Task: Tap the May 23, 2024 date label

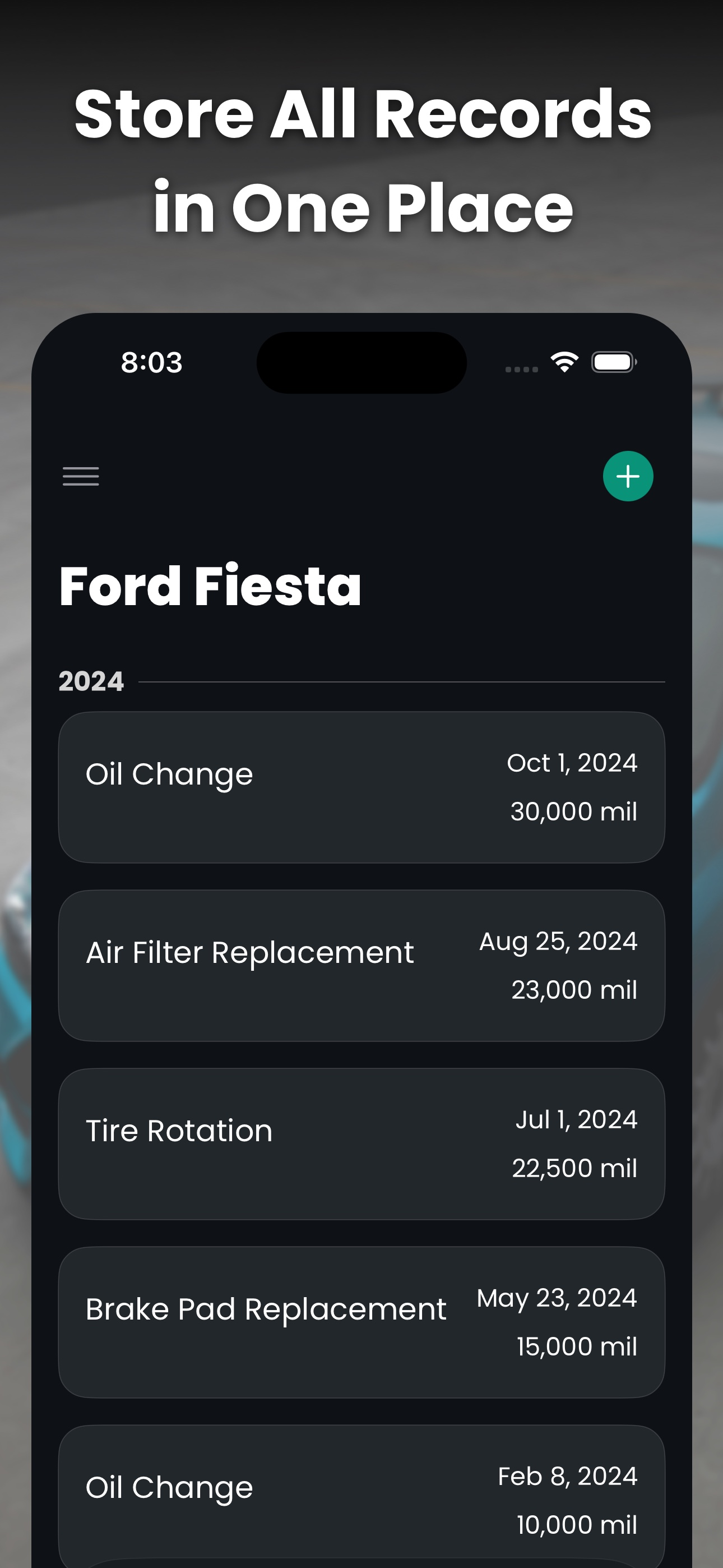Action: [x=557, y=1298]
